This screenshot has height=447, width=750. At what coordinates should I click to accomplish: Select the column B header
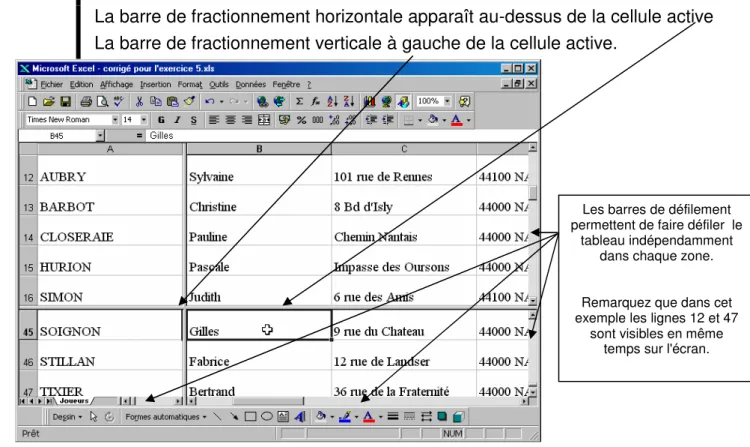(x=259, y=149)
